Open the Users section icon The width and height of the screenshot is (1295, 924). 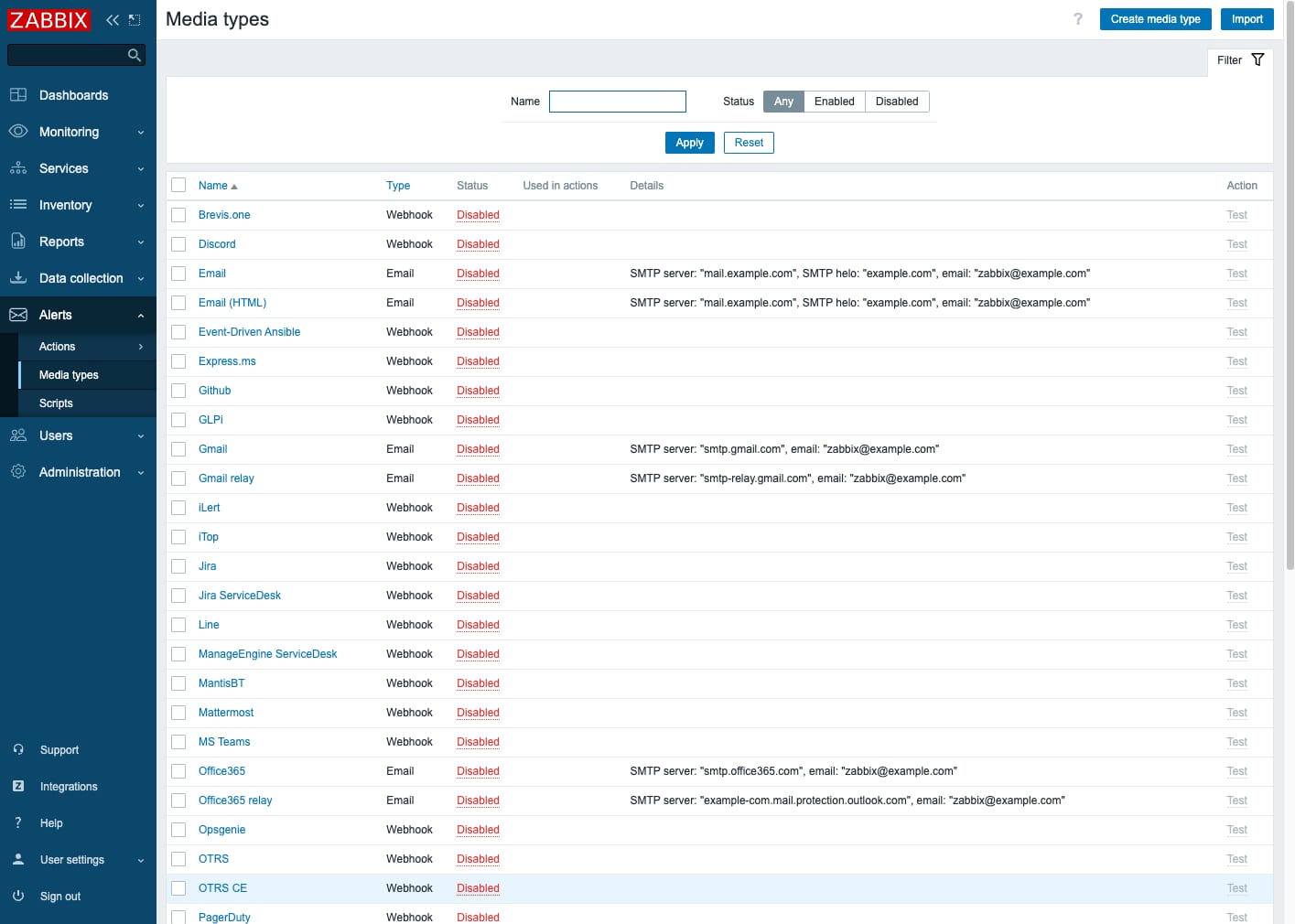coord(19,435)
